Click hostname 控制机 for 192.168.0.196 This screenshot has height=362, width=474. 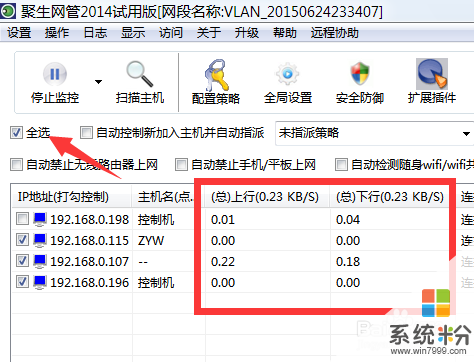(x=156, y=283)
